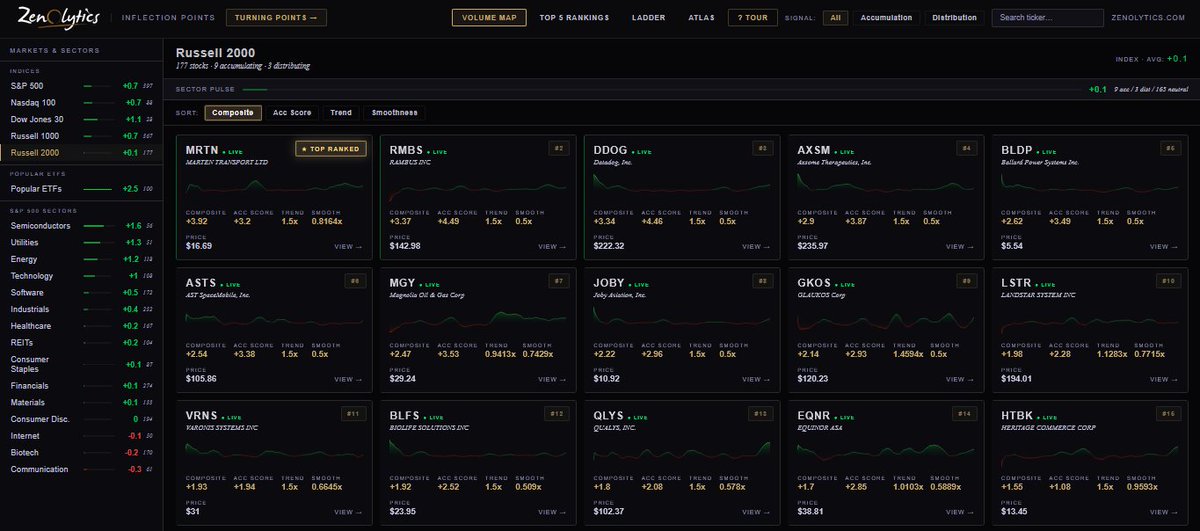Open the Semiconductors sector
Image resolution: width=1200 pixels, height=531 pixels.
coord(80,225)
